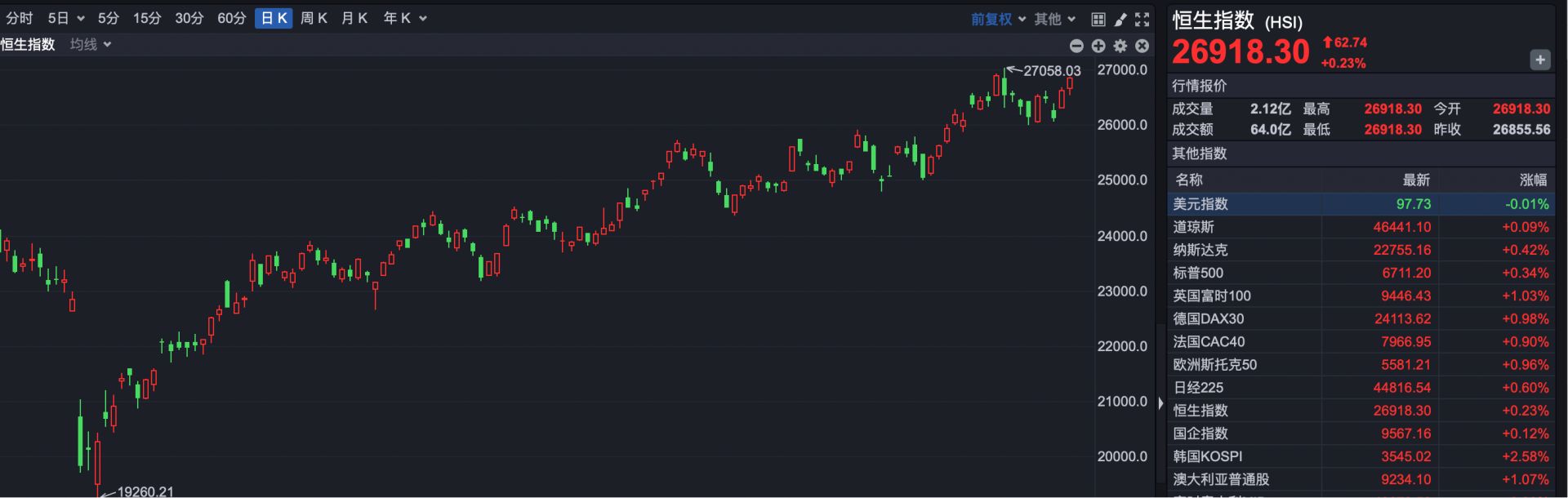This screenshot has height=498, width=1568.
Task: Sort the list by 涨幅 column header
Action: (1532, 180)
